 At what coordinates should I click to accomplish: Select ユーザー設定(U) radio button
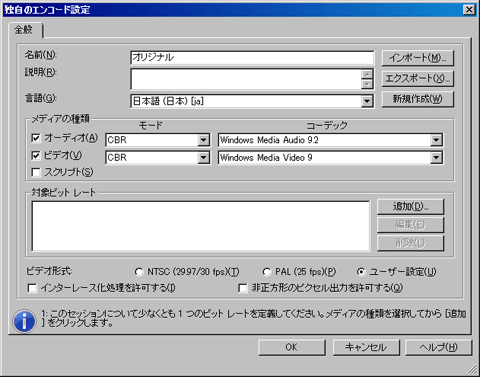[361, 272]
